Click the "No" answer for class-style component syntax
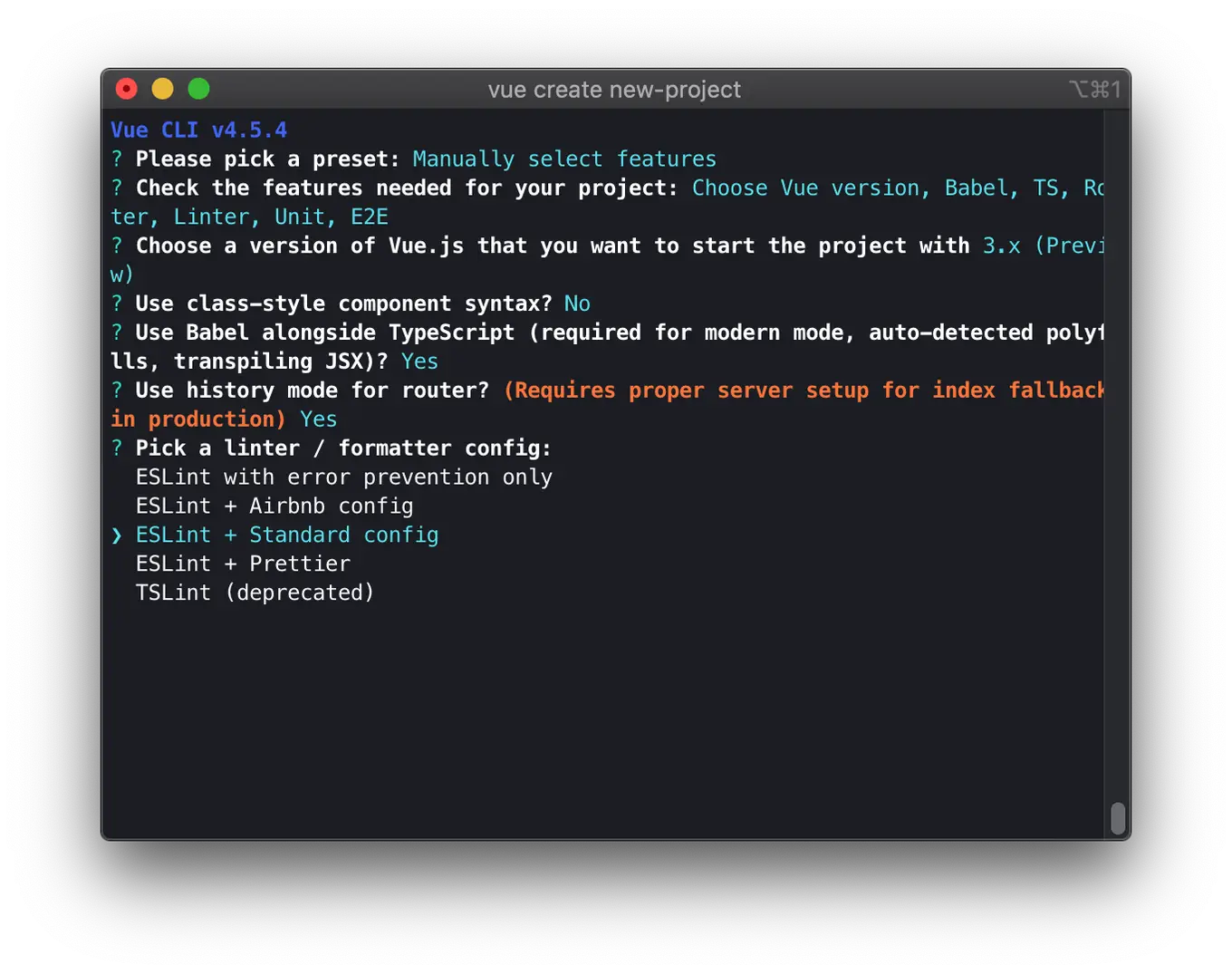1232x974 pixels. (577, 304)
